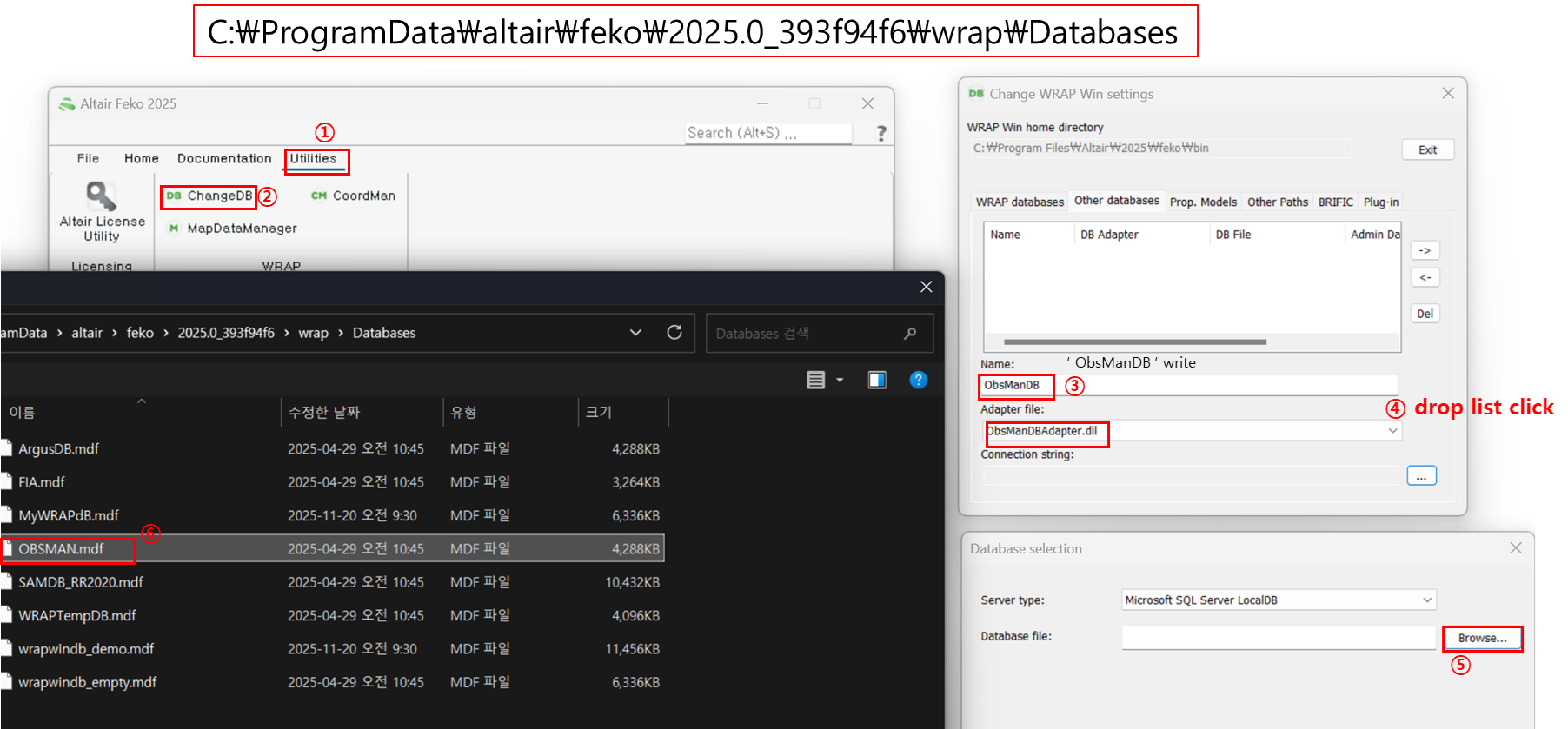
Task: Open the Documentation ribbon tab
Action: tap(224, 158)
